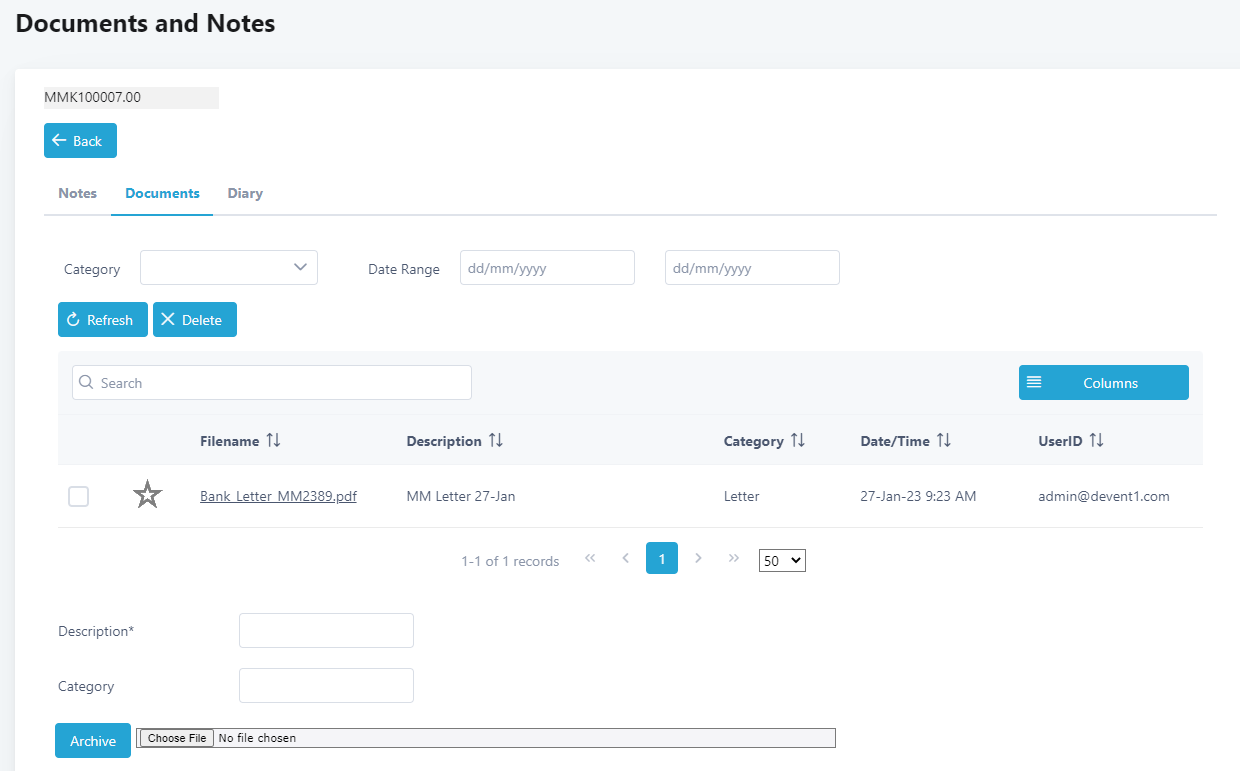
Task: Open the Columns chooser
Action: (1103, 383)
